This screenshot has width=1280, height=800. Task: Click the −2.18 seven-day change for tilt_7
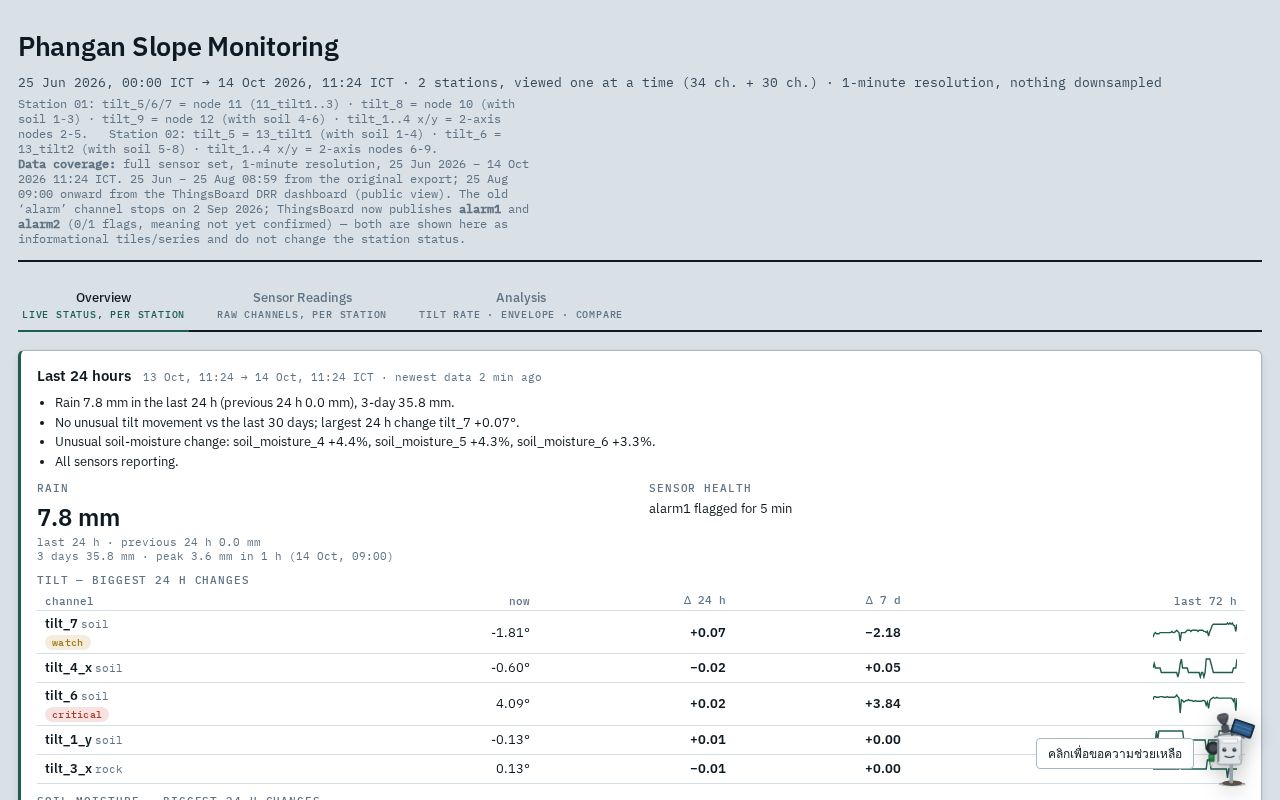(x=883, y=632)
